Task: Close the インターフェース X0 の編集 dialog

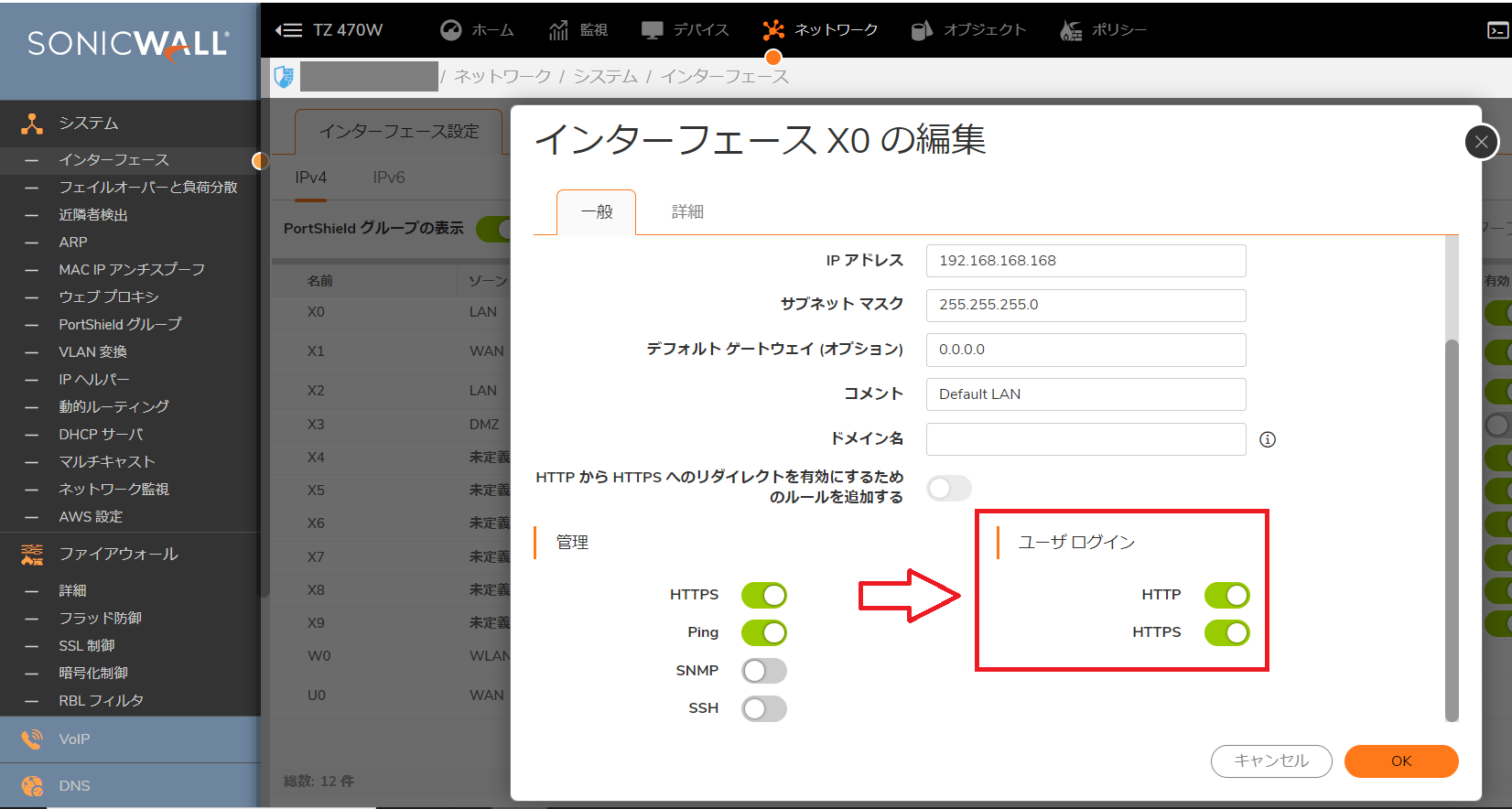Action: (x=1482, y=142)
